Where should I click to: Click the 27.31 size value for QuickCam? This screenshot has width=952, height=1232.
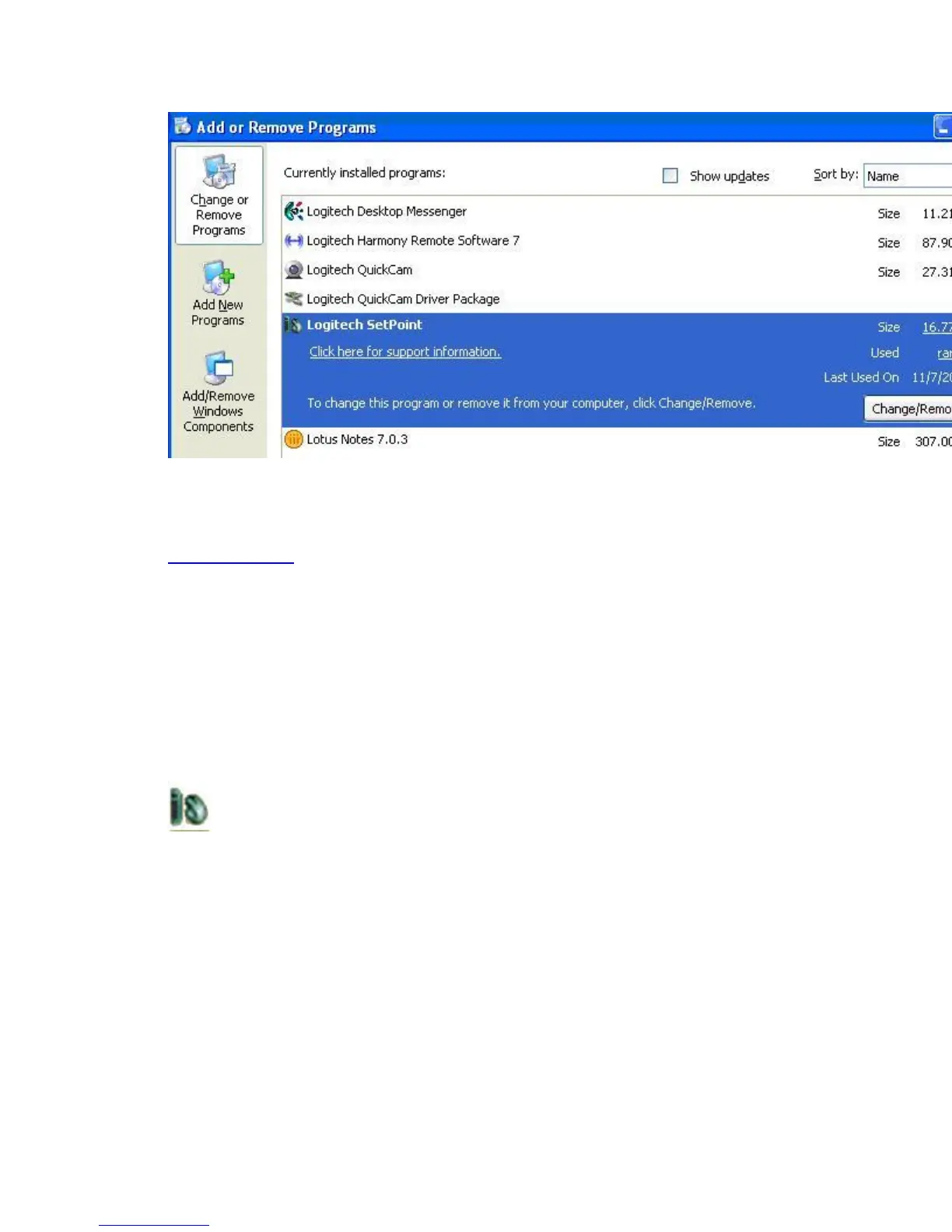[x=936, y=272]
